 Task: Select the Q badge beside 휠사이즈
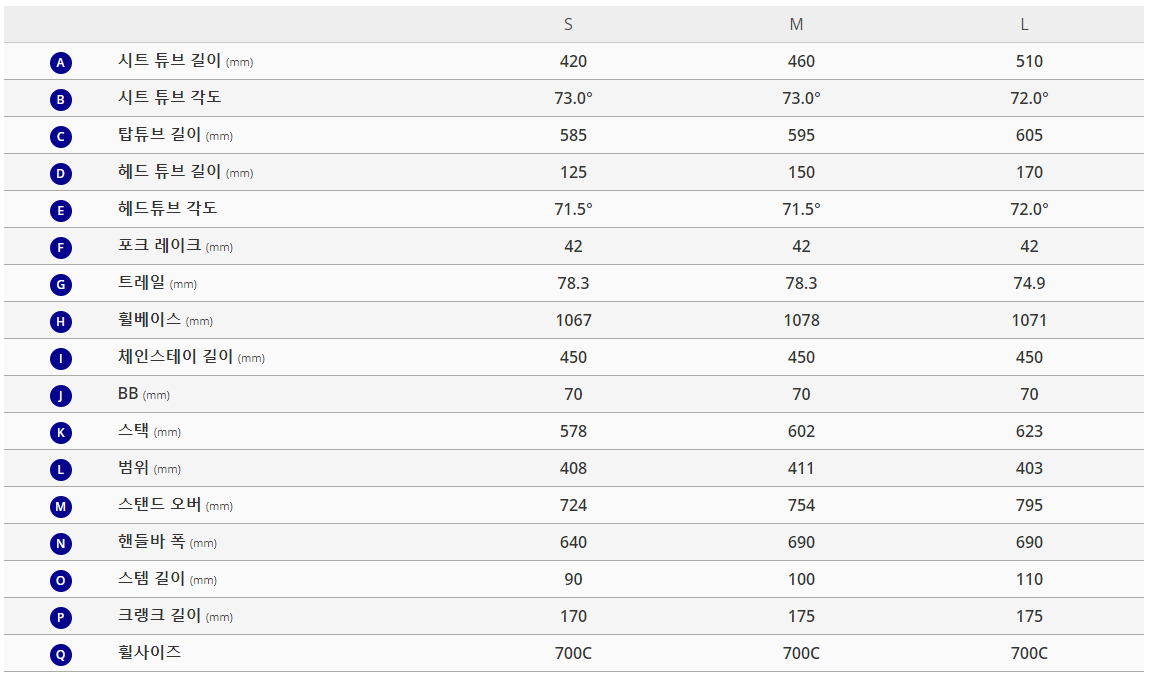pos(61,654)
